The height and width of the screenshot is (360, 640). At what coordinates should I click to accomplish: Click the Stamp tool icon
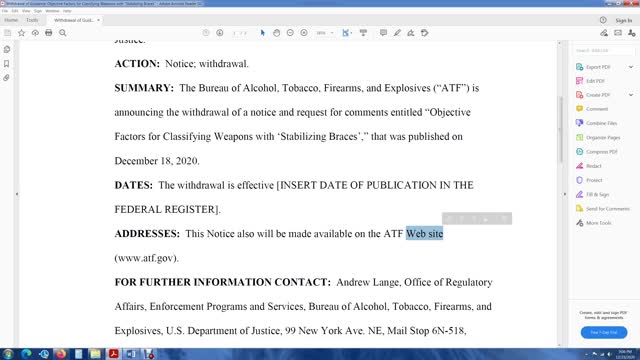click(424, 33)
